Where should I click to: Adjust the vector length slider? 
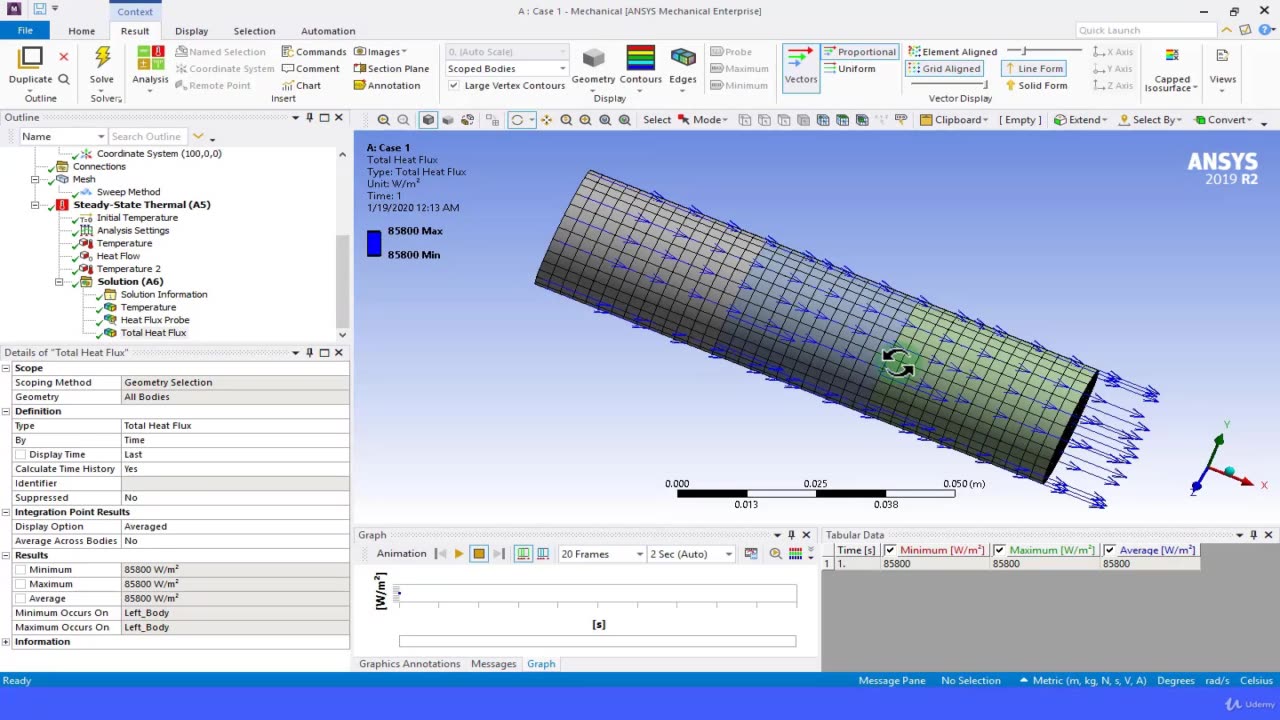[x=1044, y=51]
